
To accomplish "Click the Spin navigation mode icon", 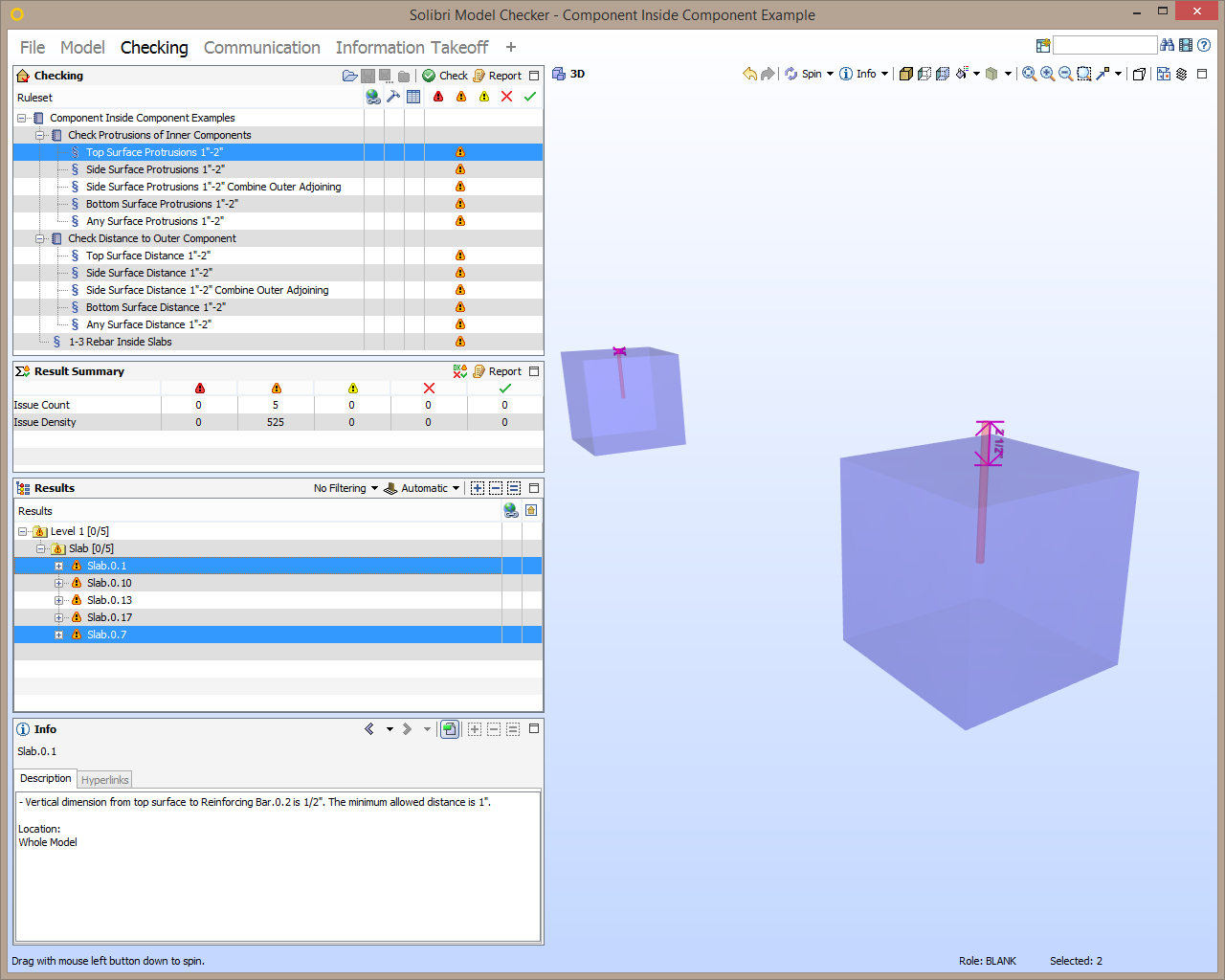I will click(791, 74).
